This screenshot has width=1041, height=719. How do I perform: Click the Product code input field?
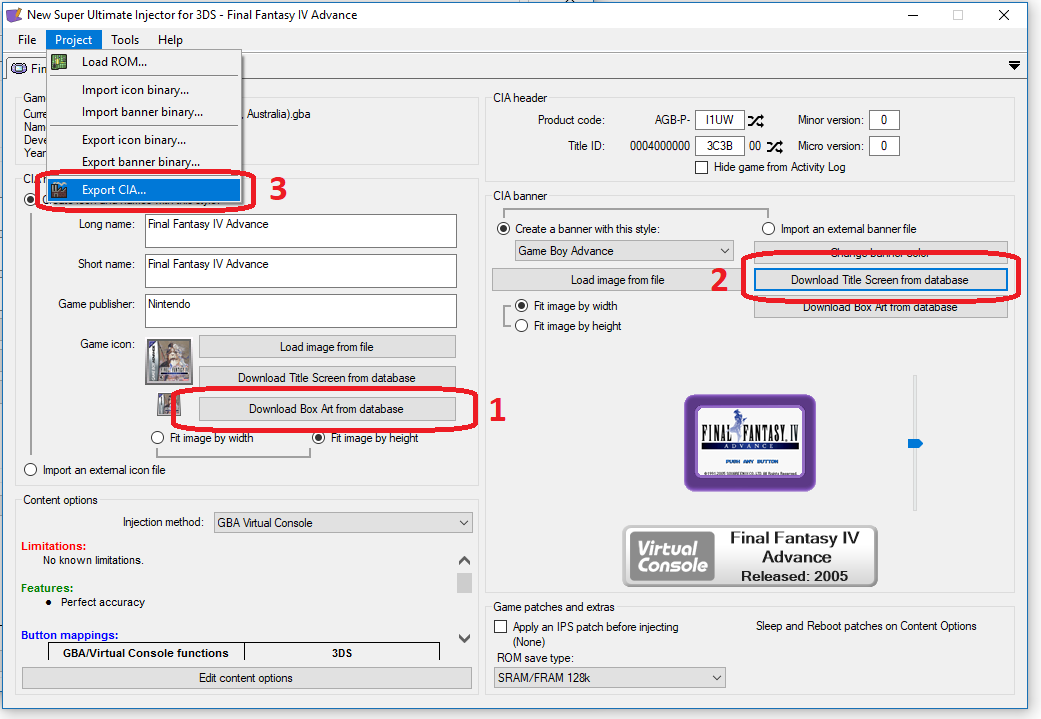coord(720,120)
